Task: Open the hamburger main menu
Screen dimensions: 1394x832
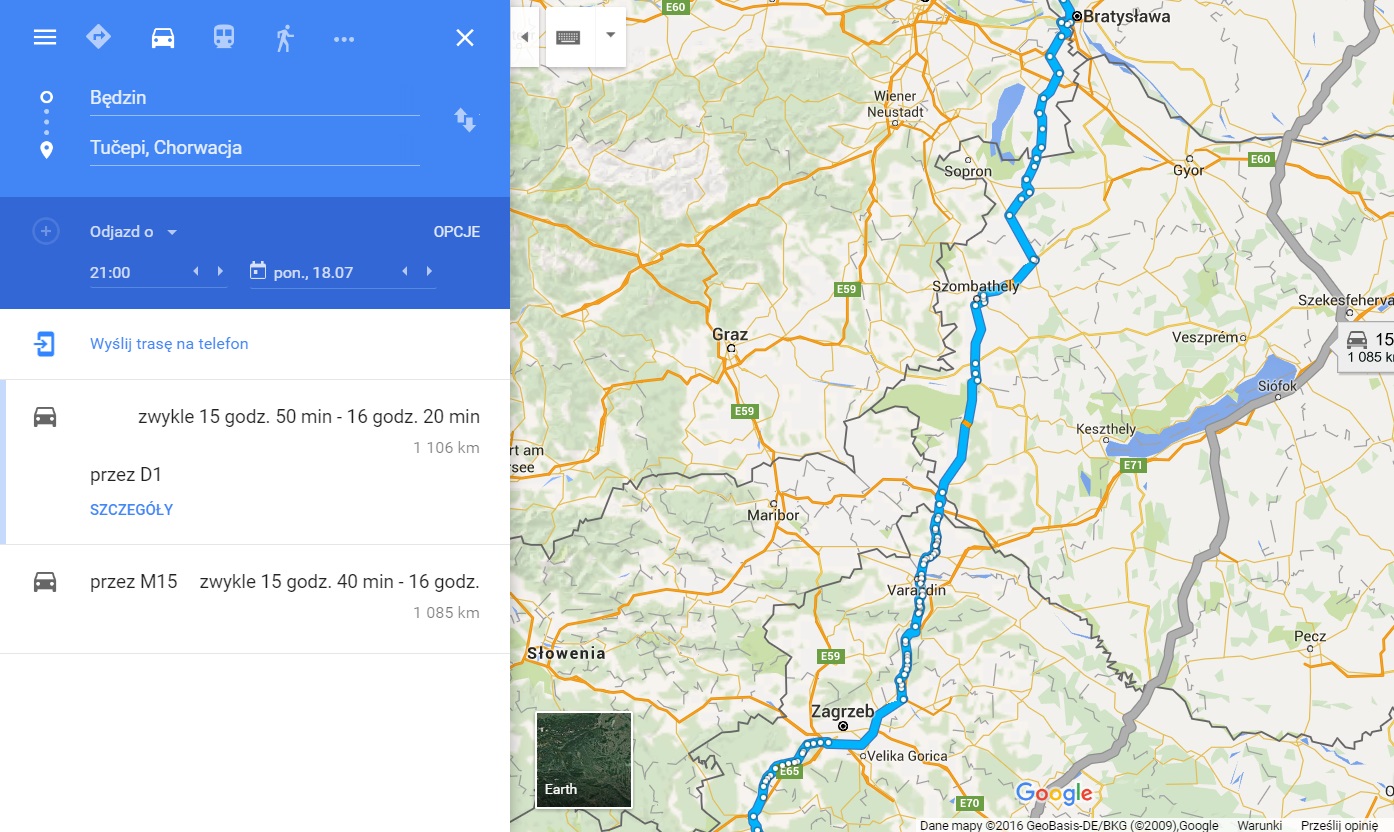Action: (x=45, y=38)
